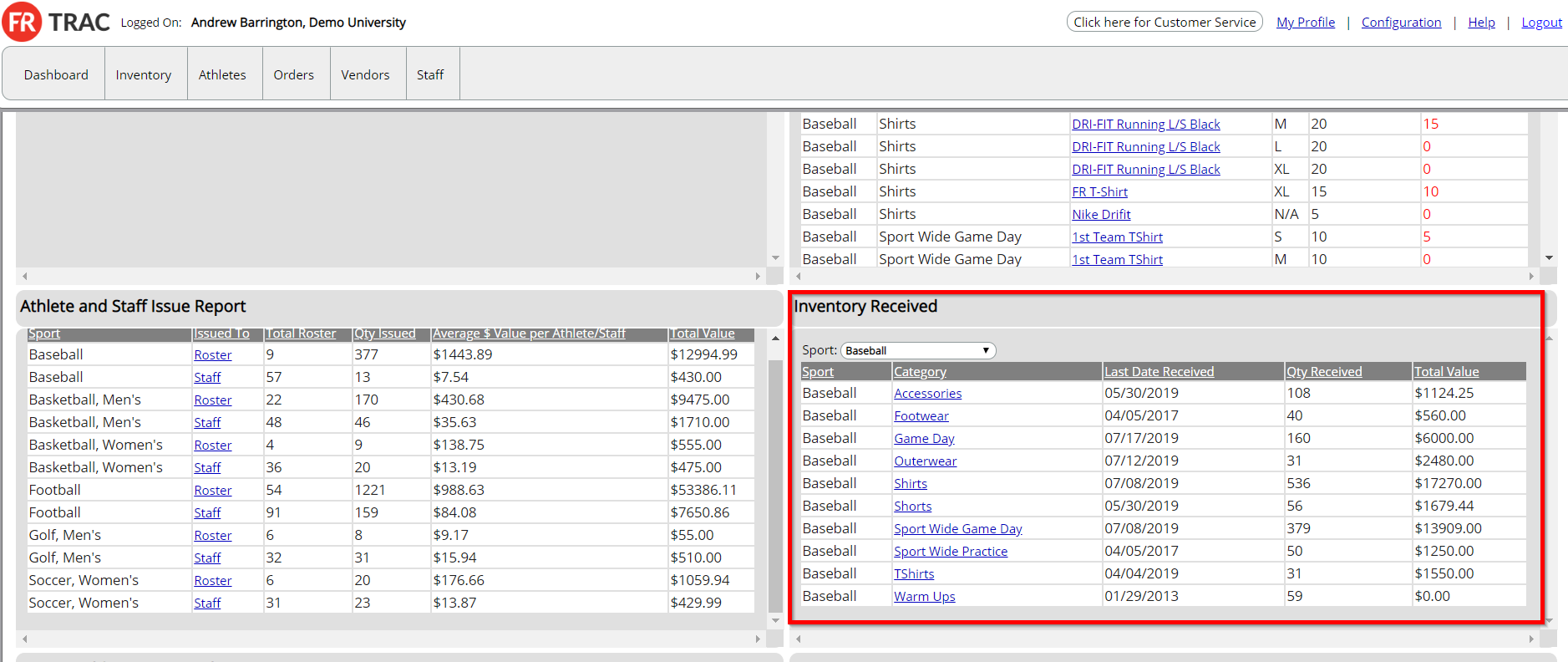Open the Inventory menu tab
The image size is (1568, 662).
[144, 75]
